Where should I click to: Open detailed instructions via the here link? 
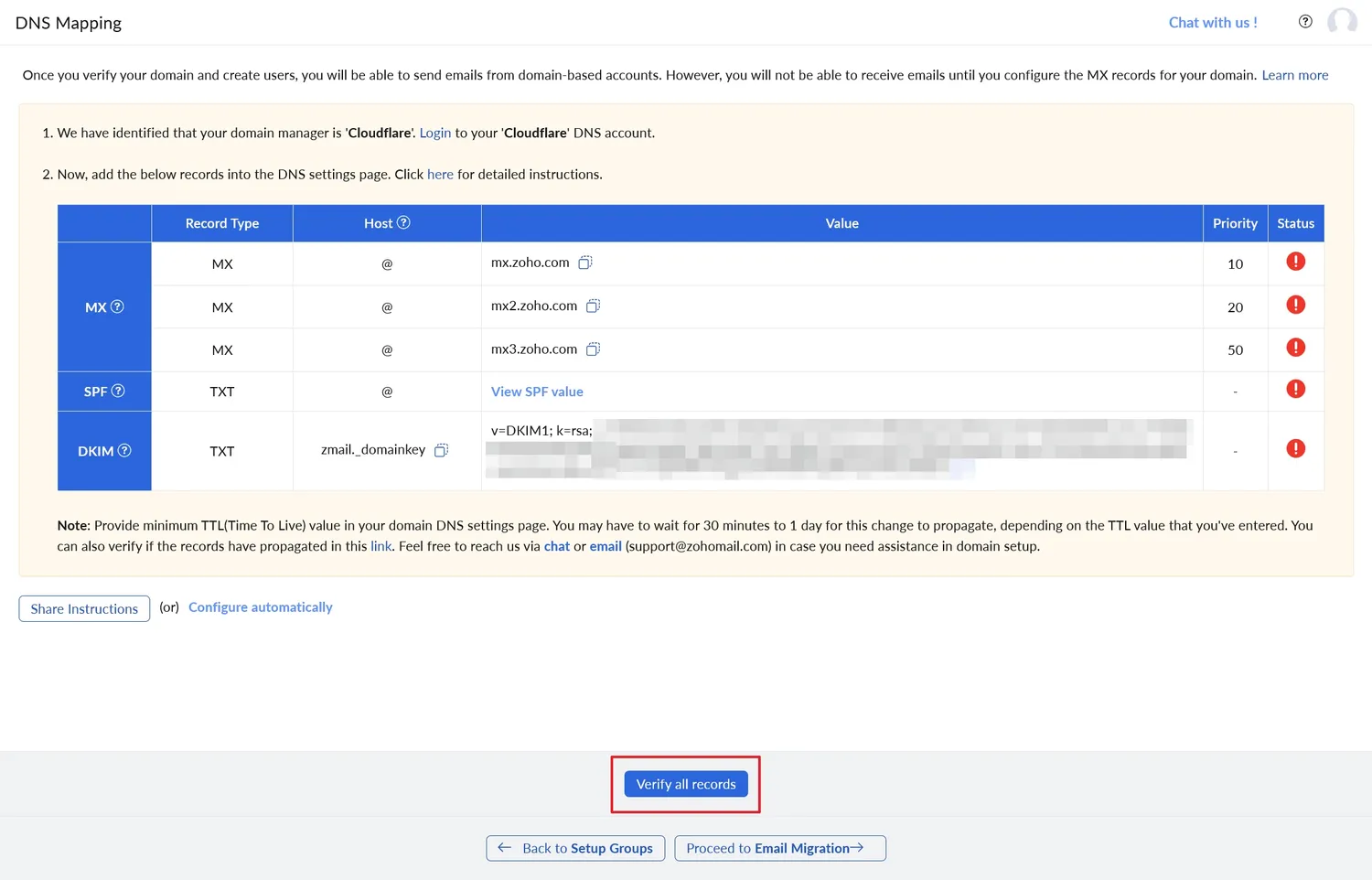[x=440, y=174]
